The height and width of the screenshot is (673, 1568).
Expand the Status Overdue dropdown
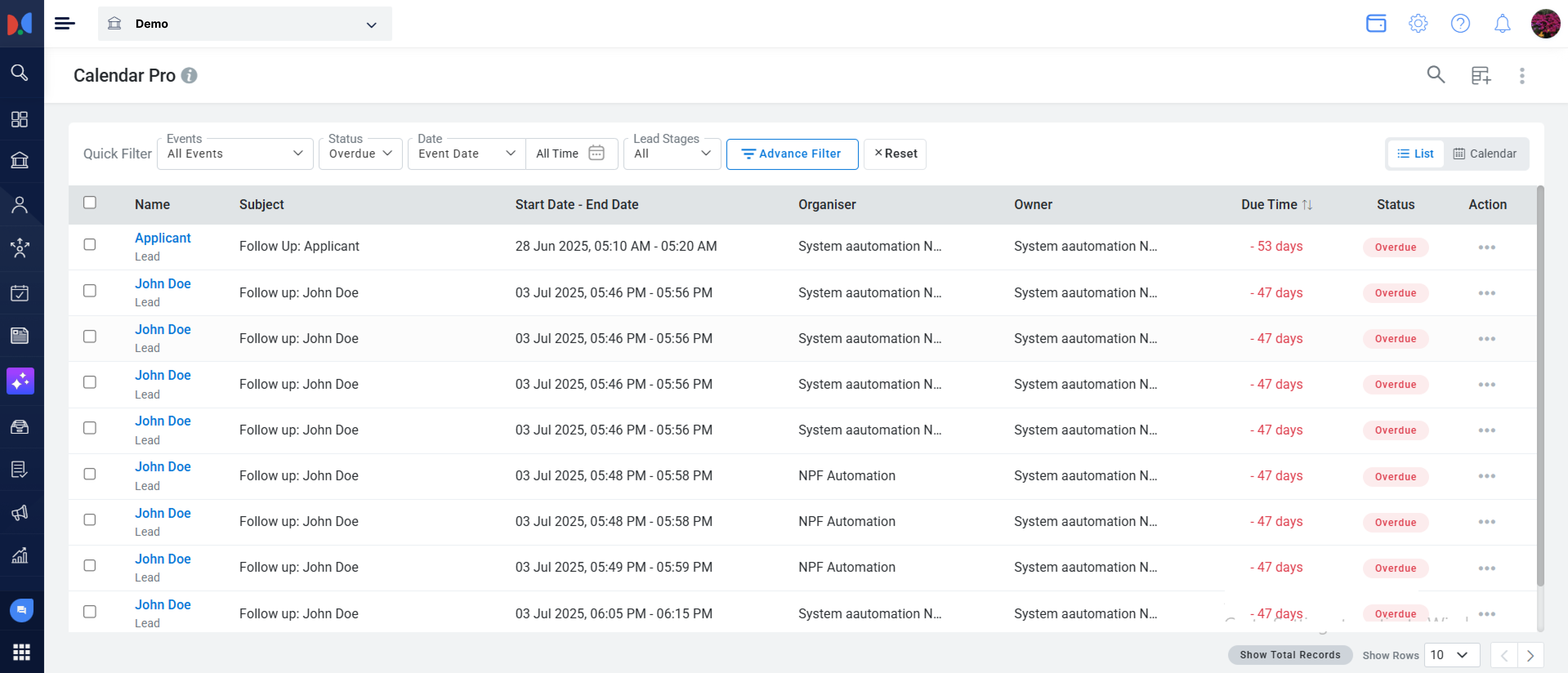tap(360, 154)
